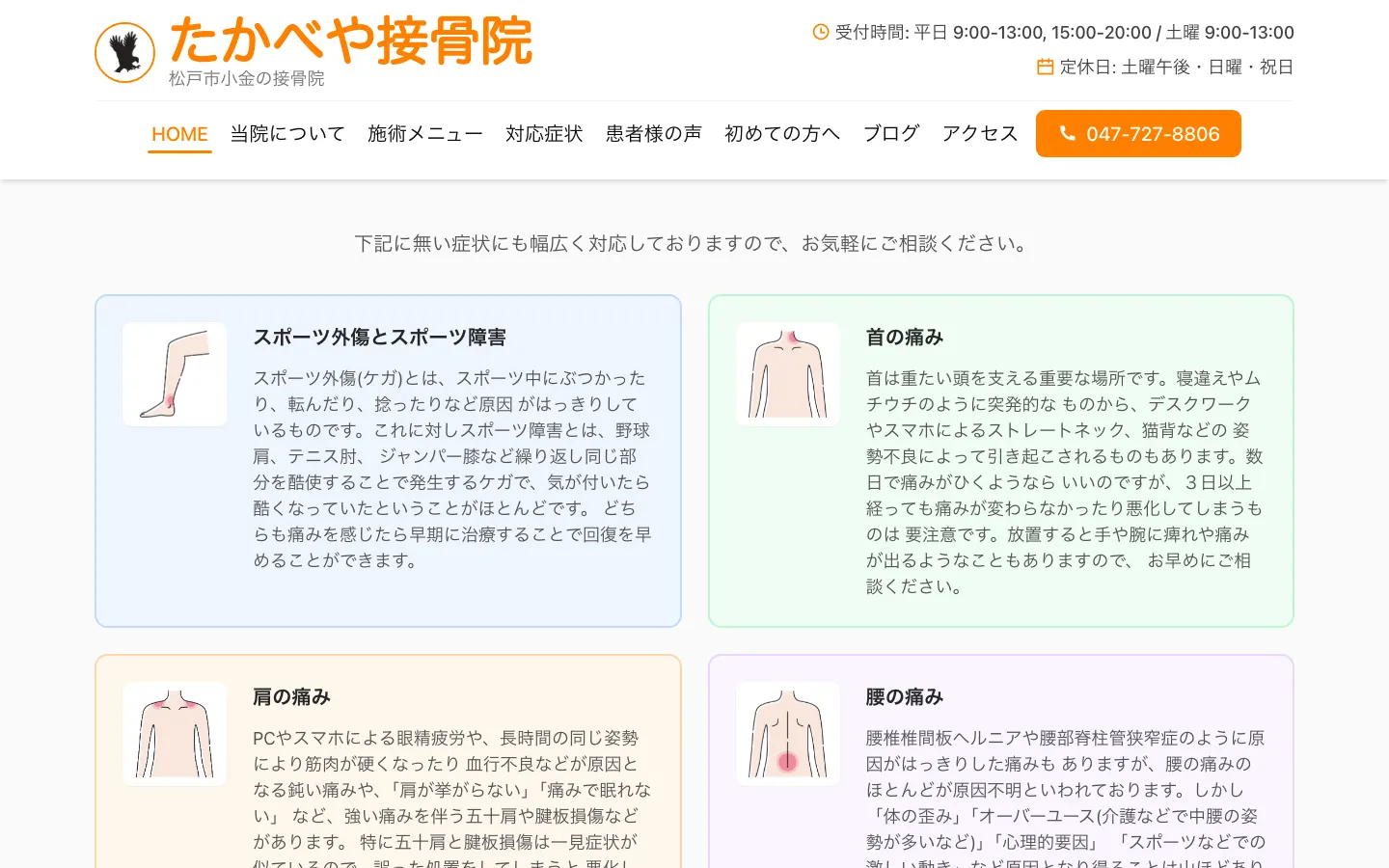Click the 定休日 closed days text

click(x=1177, y=67)
